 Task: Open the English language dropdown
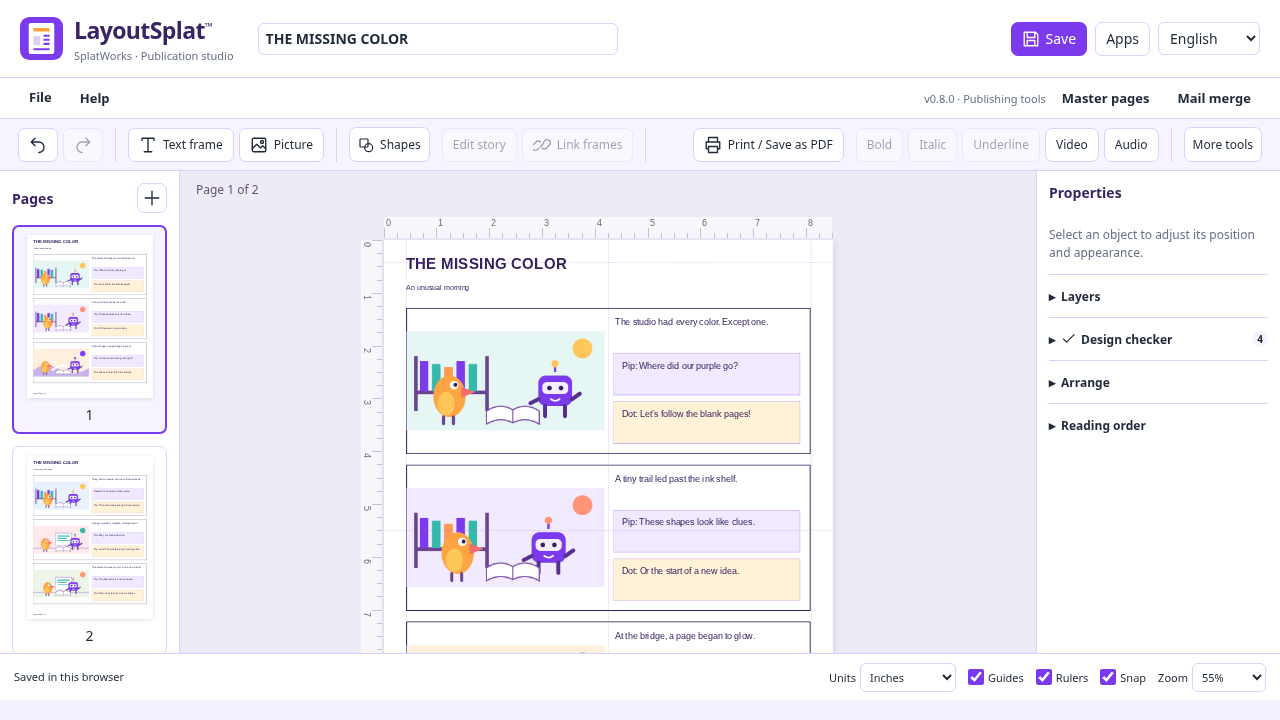1209,39
